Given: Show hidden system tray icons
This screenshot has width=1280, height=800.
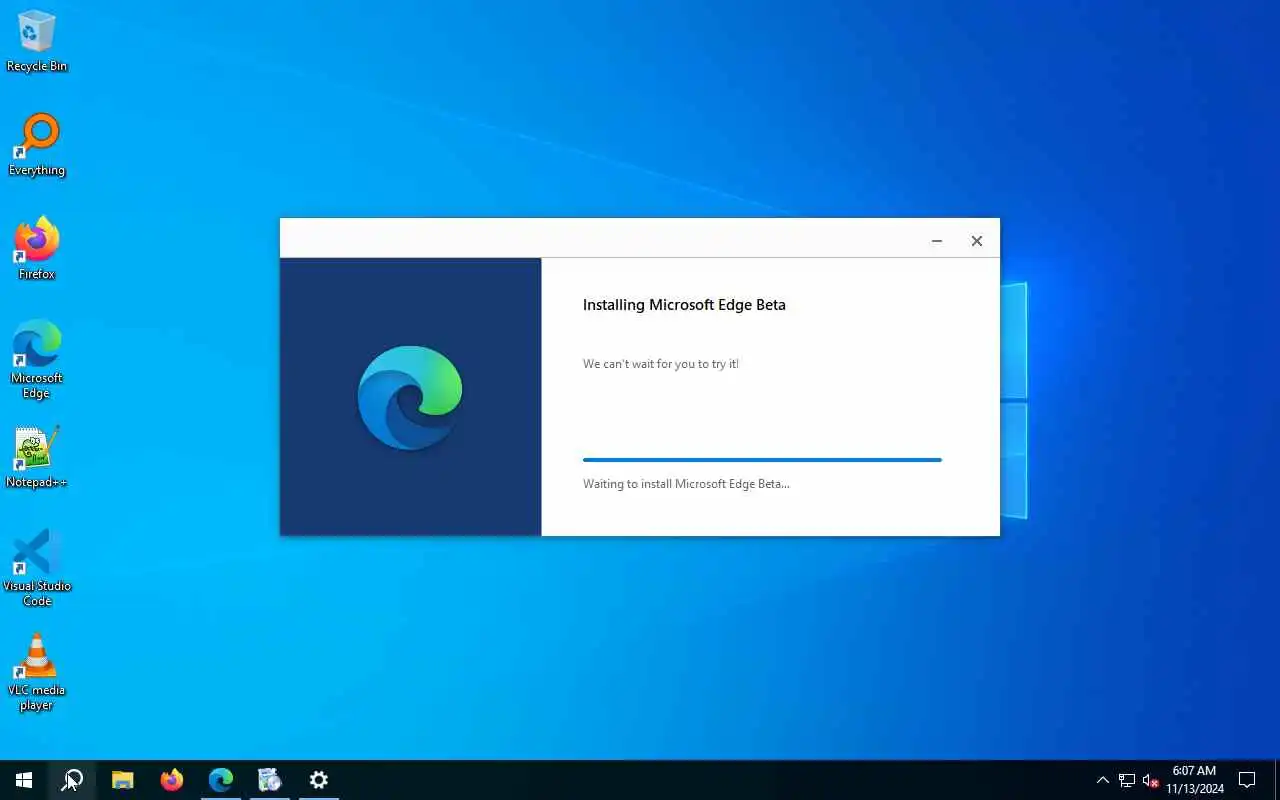Looking at the screenshot, I should tap(1103, 780).
